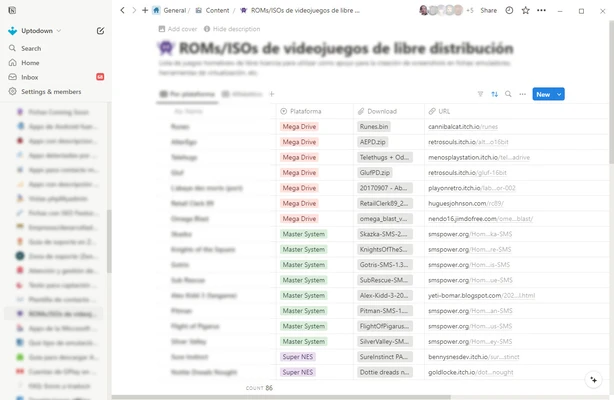
Task: Open Notion AI assistant sparkle button
Action: (594, 380)
